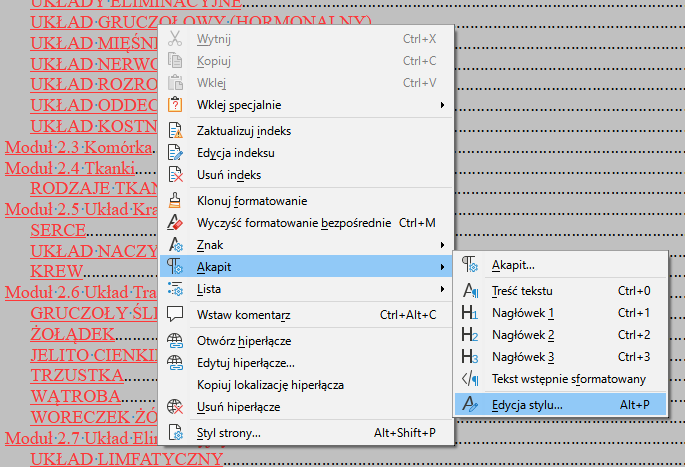The height and width of the screenshot is (467, 685).
Task: Select Usuń indeks menu entry
Action: tap(306, 175)
